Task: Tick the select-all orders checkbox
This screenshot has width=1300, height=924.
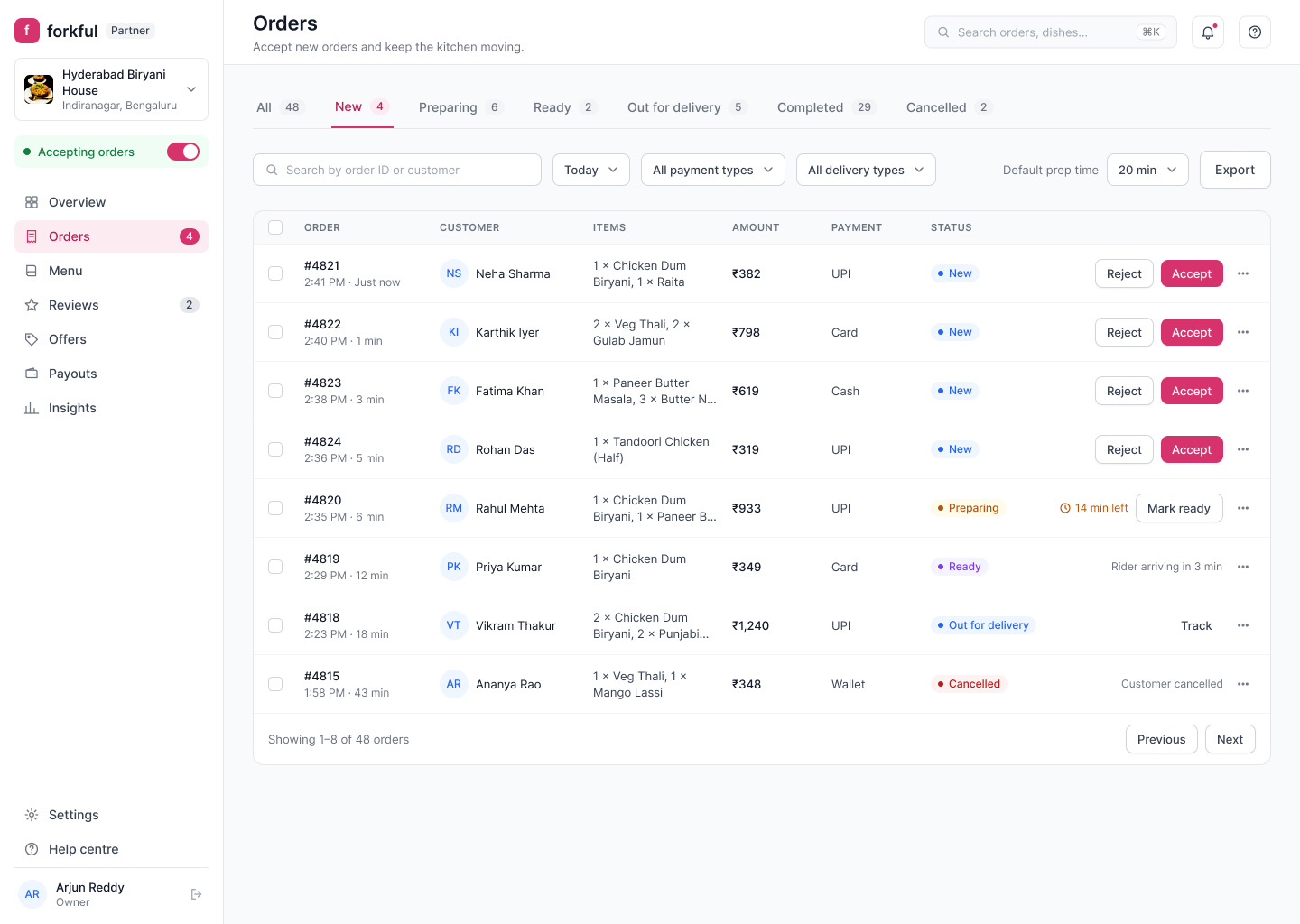Action: point(275,227)
